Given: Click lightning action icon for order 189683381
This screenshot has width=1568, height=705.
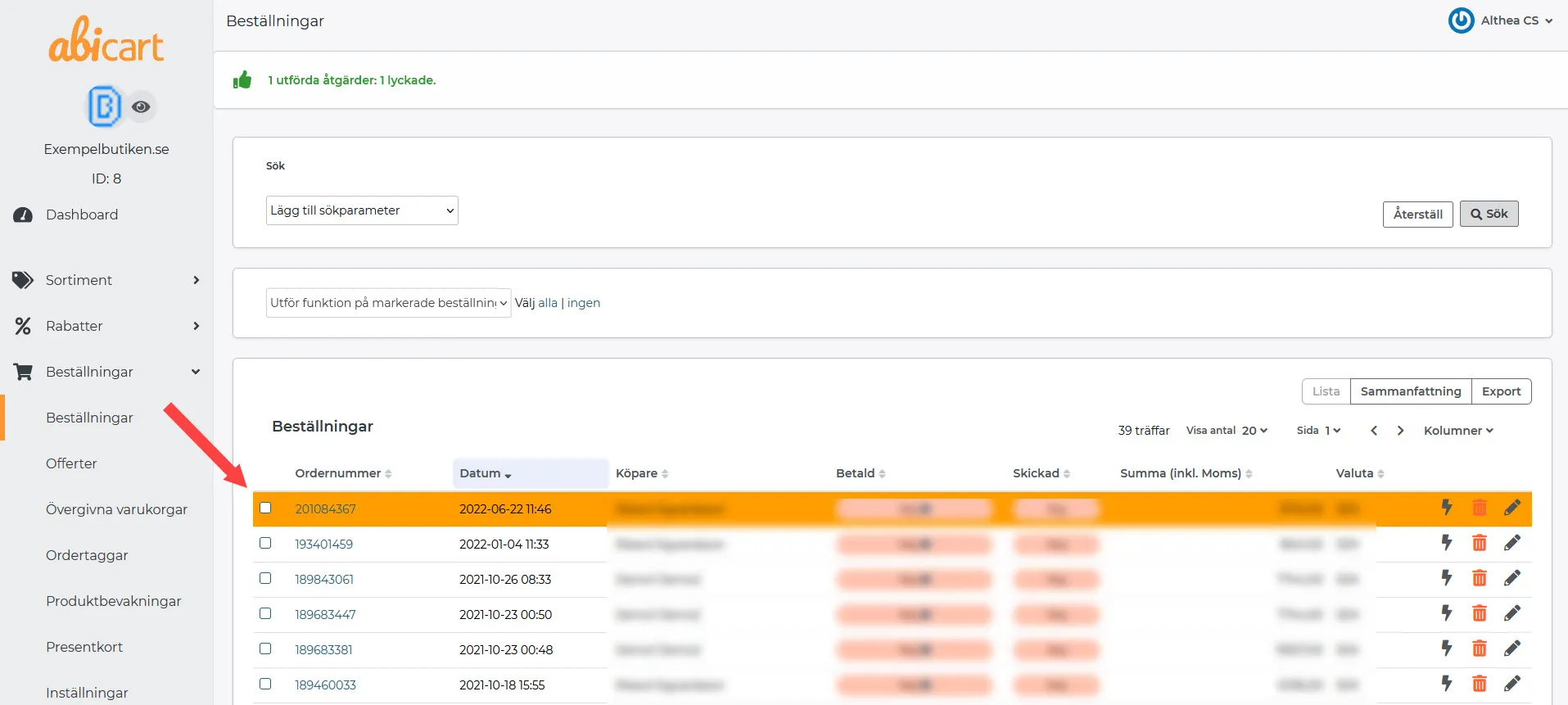Looking at the screenshot, I should pyautogui.click(x=1447, y=649).
